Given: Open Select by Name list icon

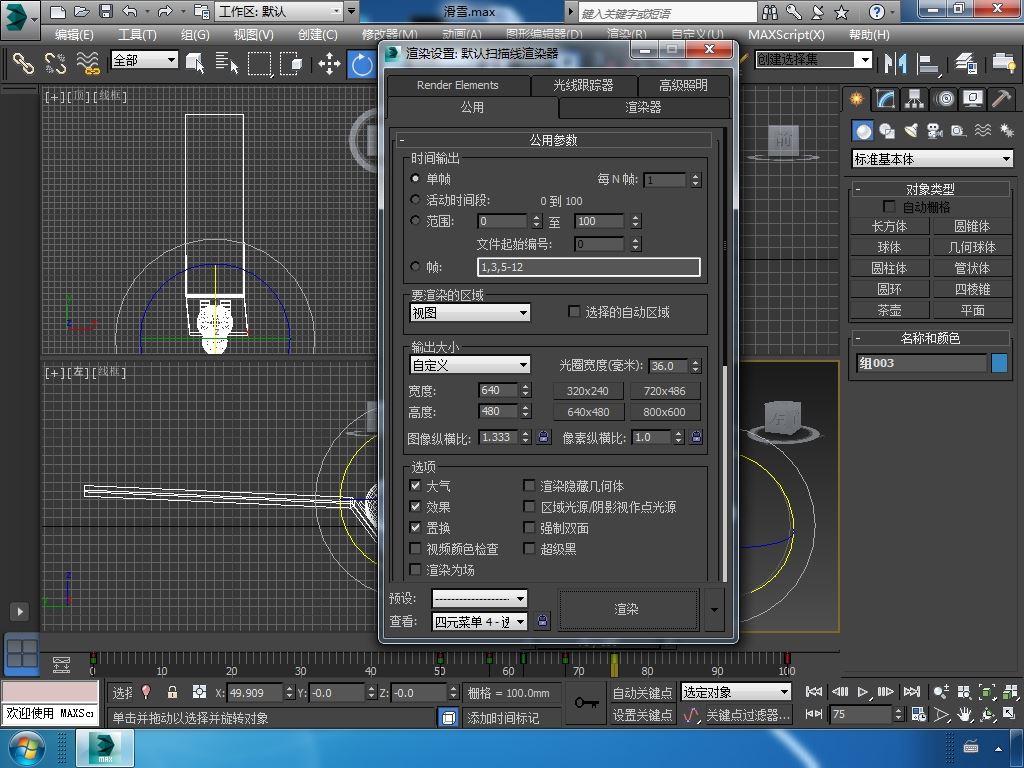Looking at the screenshot, I should [227, 63].
